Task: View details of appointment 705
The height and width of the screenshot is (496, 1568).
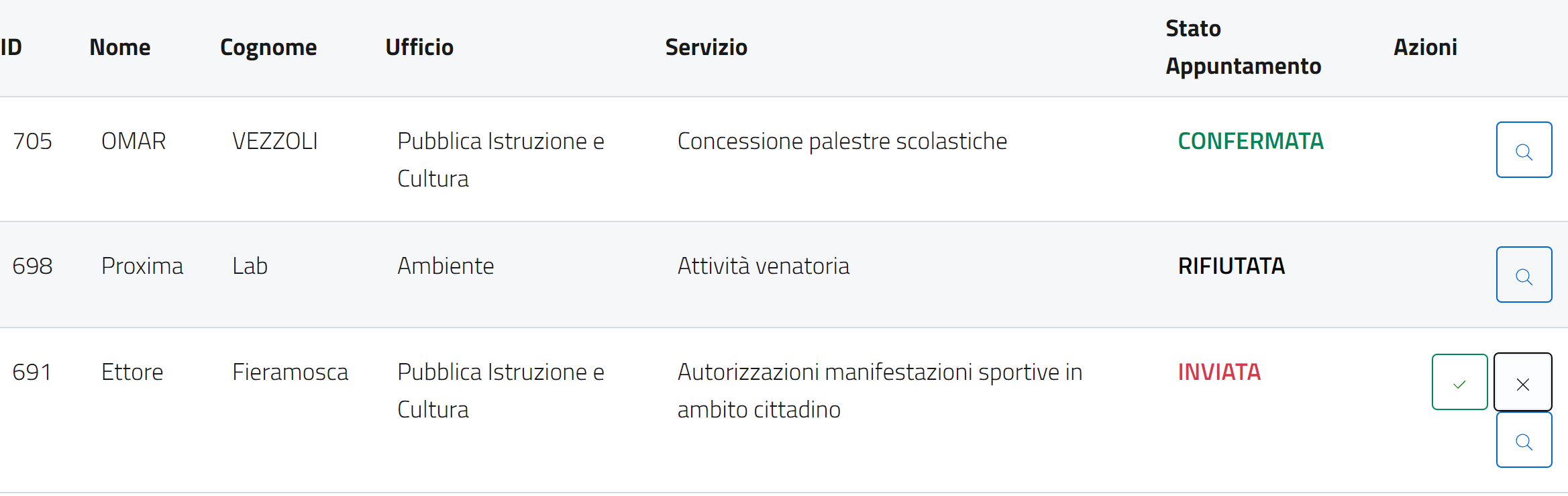Action: [1524, 150]
